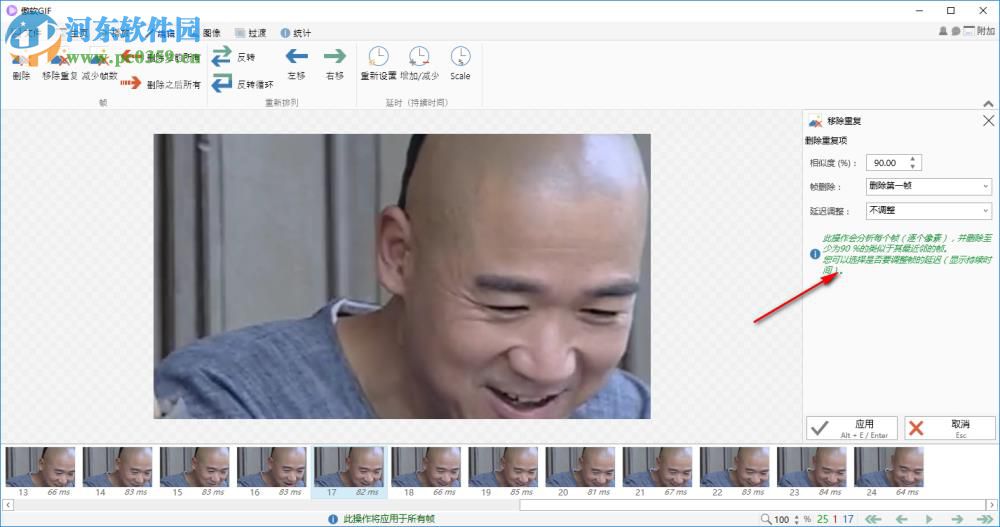This screenshot has width=1000, height=527.
Task: Select frame 22 thumbnail
Action: [x=735, y=467]
